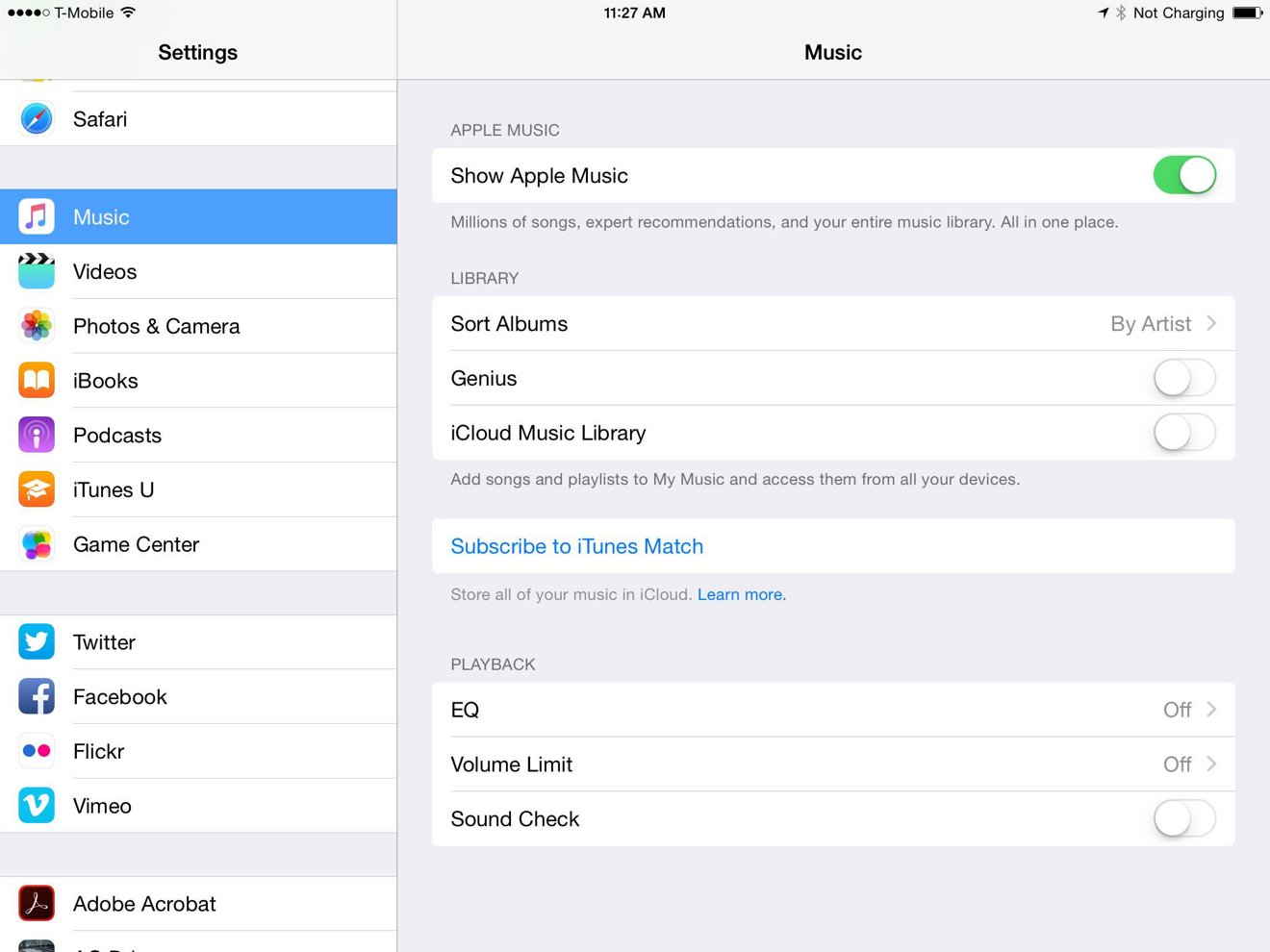The width and height of the screenshot is (1270, 952).
Task: Tap the Music note icon in sidebar
Action: (x=37, y=217)
